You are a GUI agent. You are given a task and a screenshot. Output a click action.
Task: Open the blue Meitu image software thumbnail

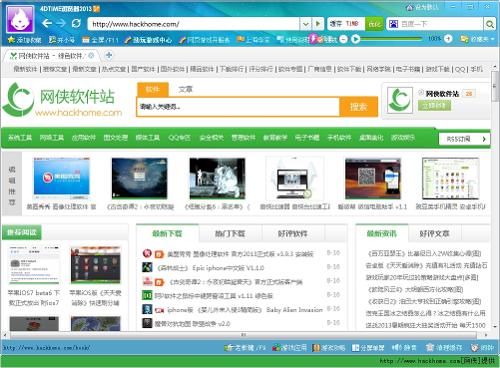62,178
